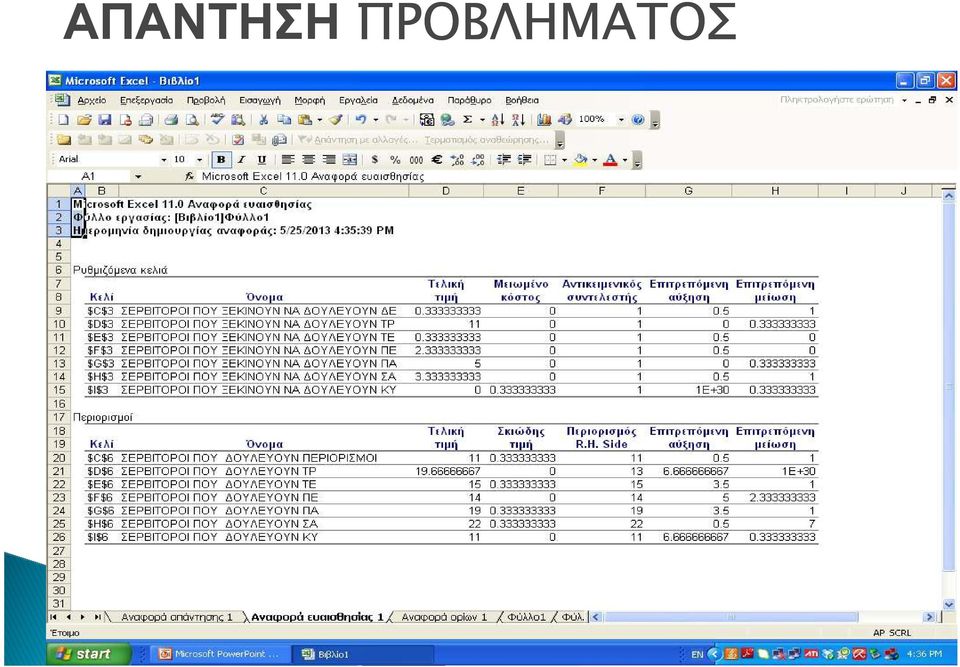Image resolution: width=960 pixels, height=667 pixels.
Task: Increase decimal places icon
Action: click(457, 159)
